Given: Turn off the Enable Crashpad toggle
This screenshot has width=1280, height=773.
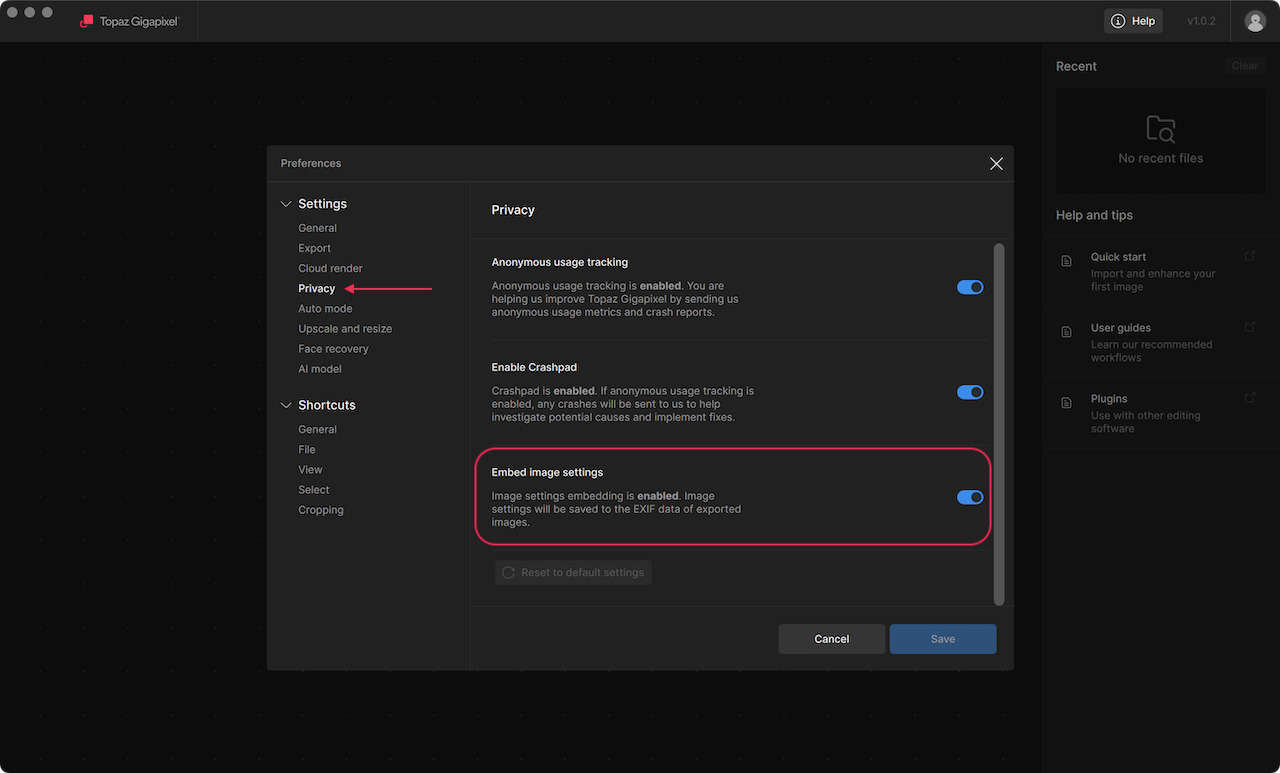Looking at the screenshot, I should [x=970, y=392].
